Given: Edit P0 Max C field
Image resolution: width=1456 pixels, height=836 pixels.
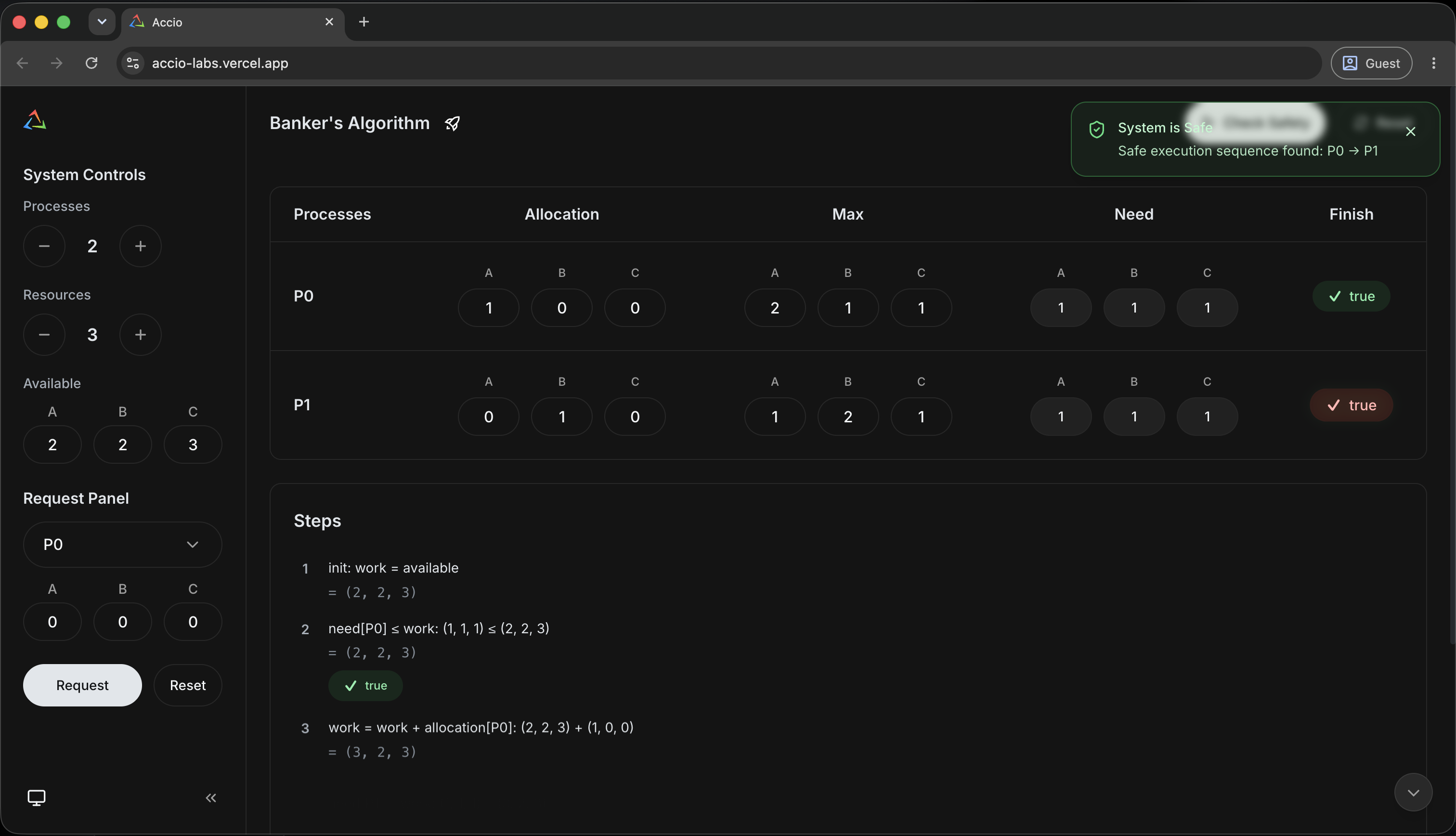Looking at the screenshot, I should pos(921,308).
